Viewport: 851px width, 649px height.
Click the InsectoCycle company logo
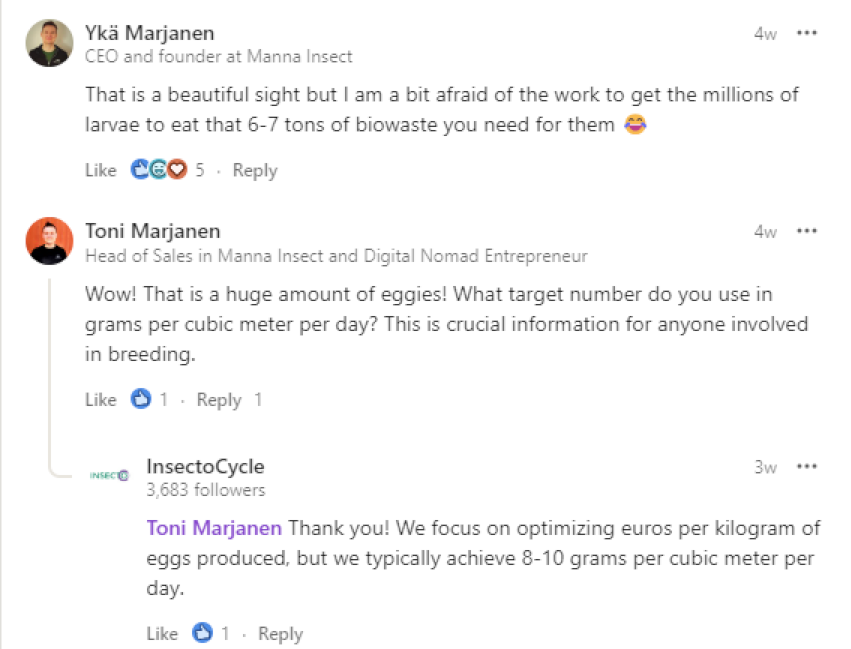click(109, 476)
